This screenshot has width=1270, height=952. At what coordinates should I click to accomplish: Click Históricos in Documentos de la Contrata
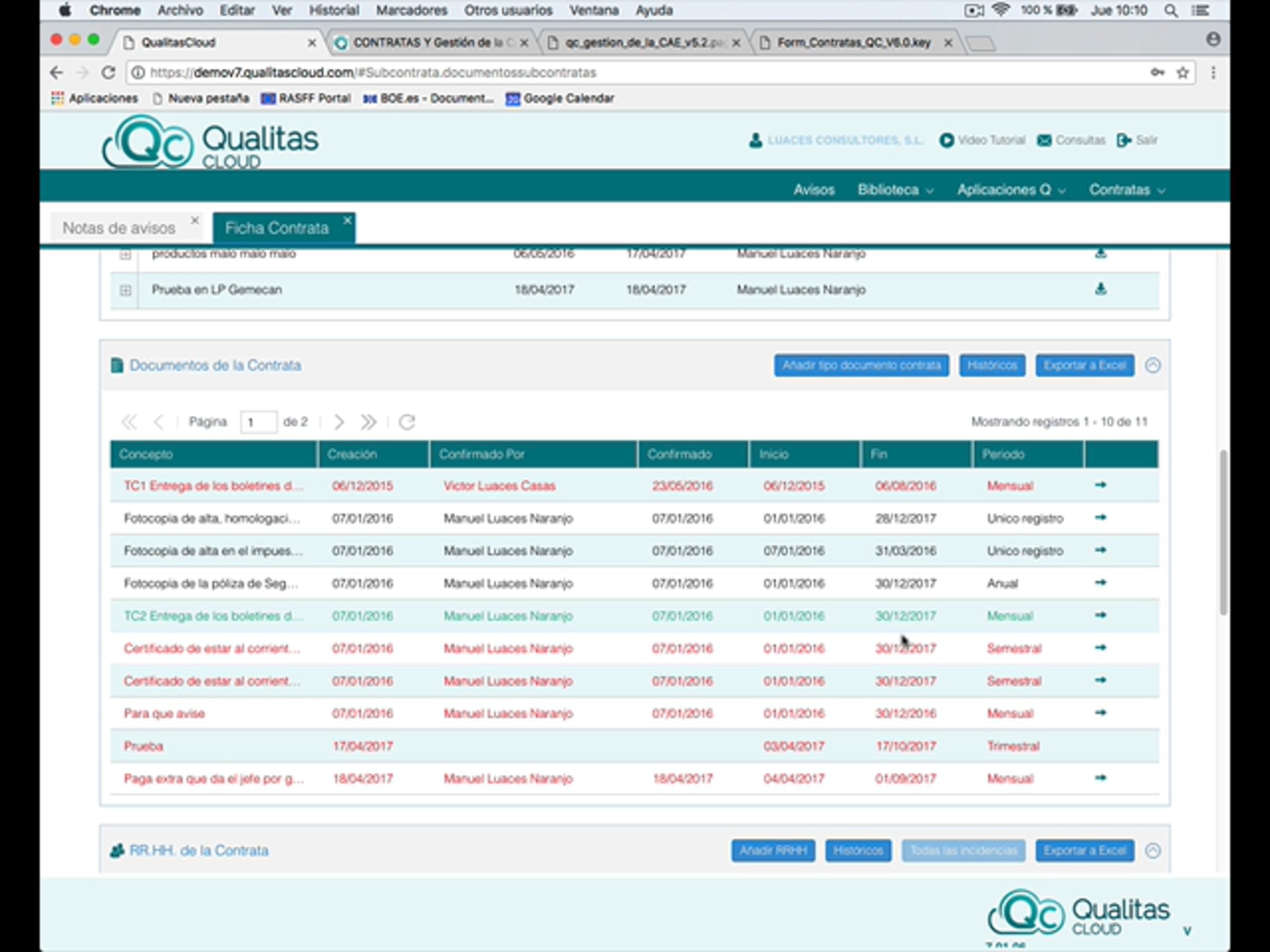click(992, 365)
